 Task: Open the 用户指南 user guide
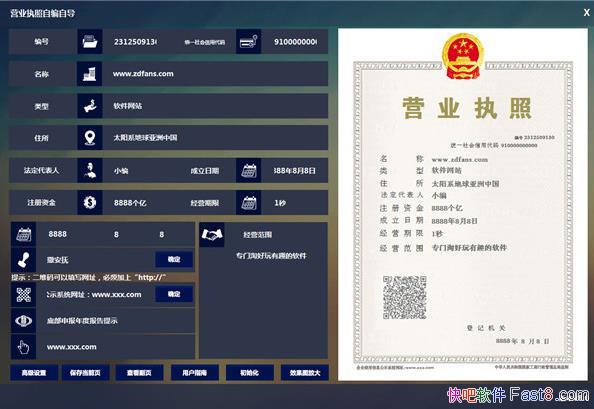[195, 373]
